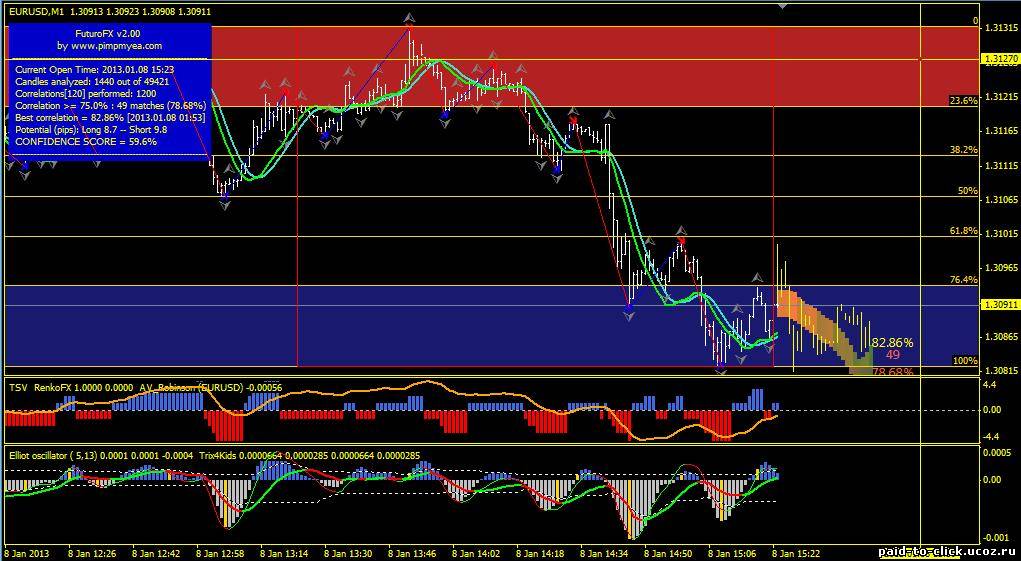The height and width of the screenshot is (561, 1021).
Task: Select the 38.2% Fibonacci level label
Action: pos(962,150)
